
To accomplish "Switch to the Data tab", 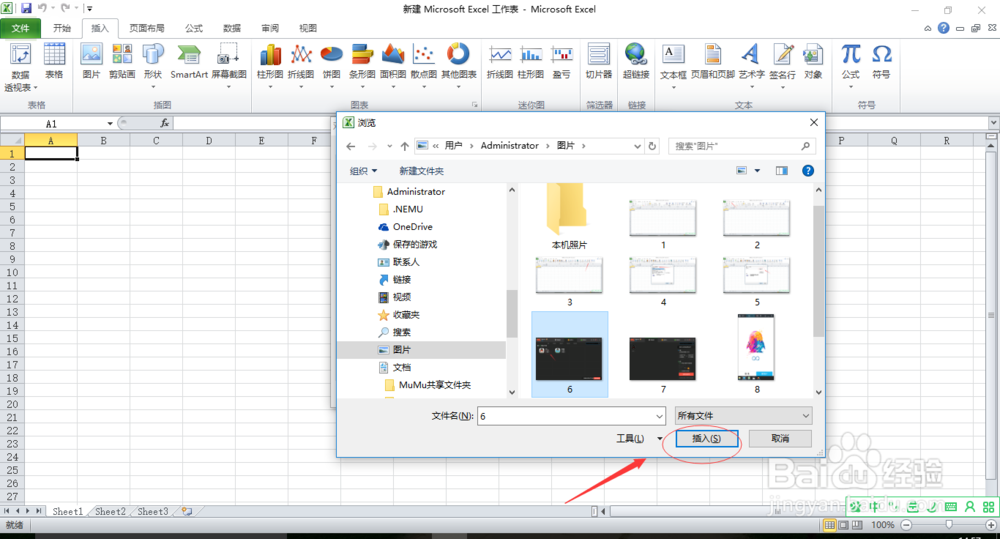I will point(232,28).
